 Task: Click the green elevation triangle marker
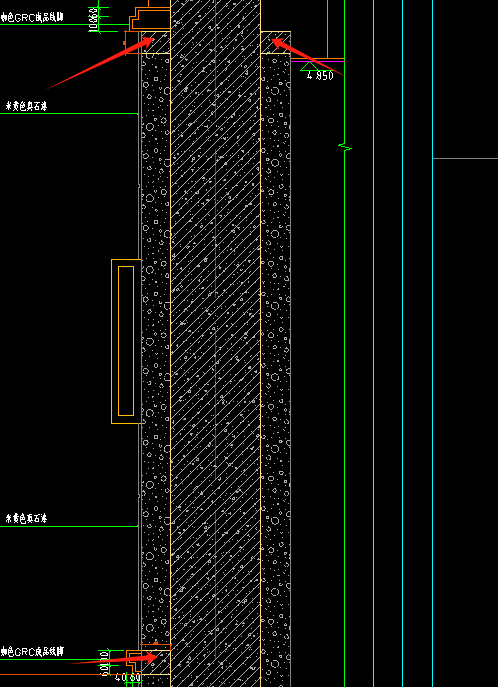tap(309, 66)
